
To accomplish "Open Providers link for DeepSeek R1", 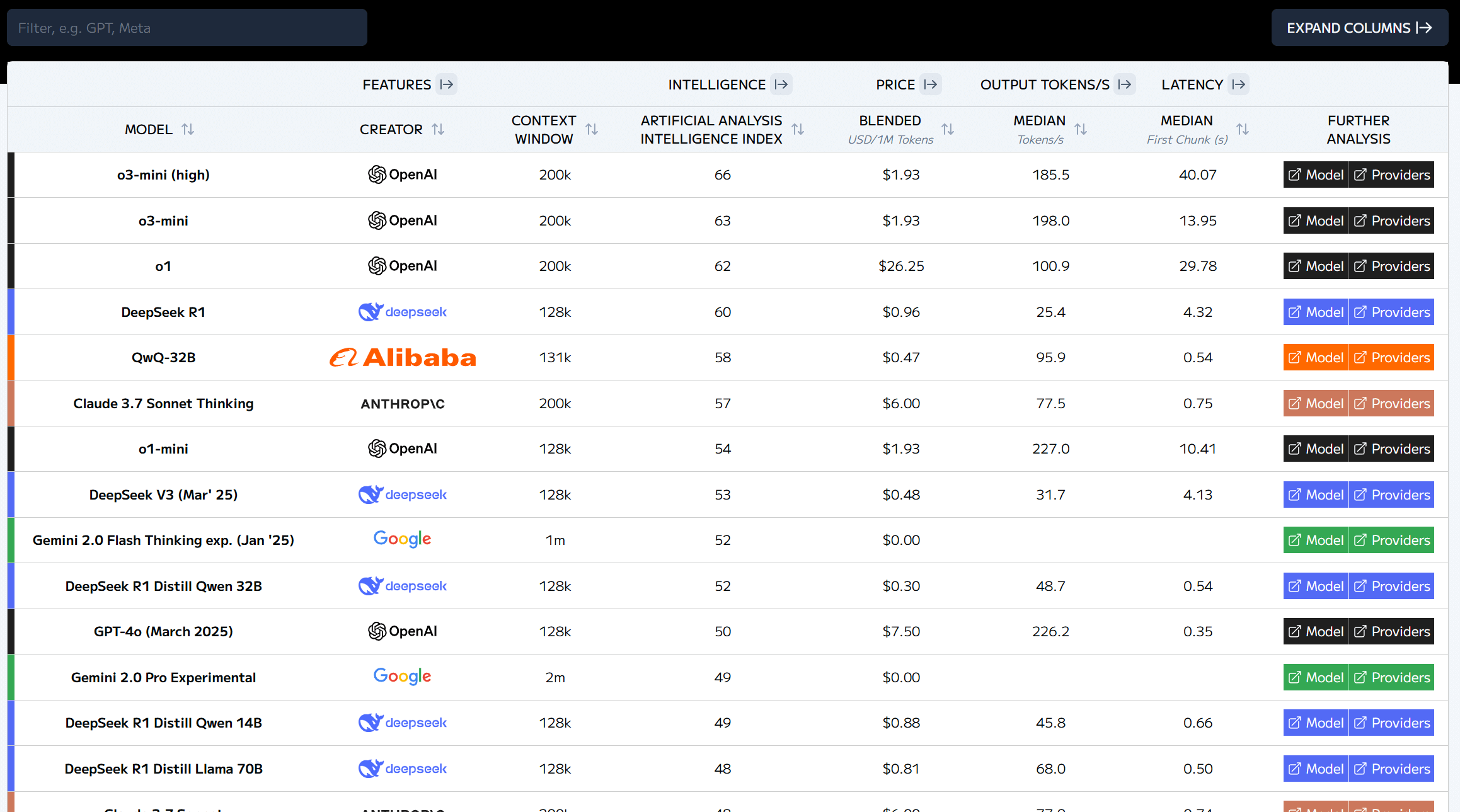I will (x=1391, y=312).
